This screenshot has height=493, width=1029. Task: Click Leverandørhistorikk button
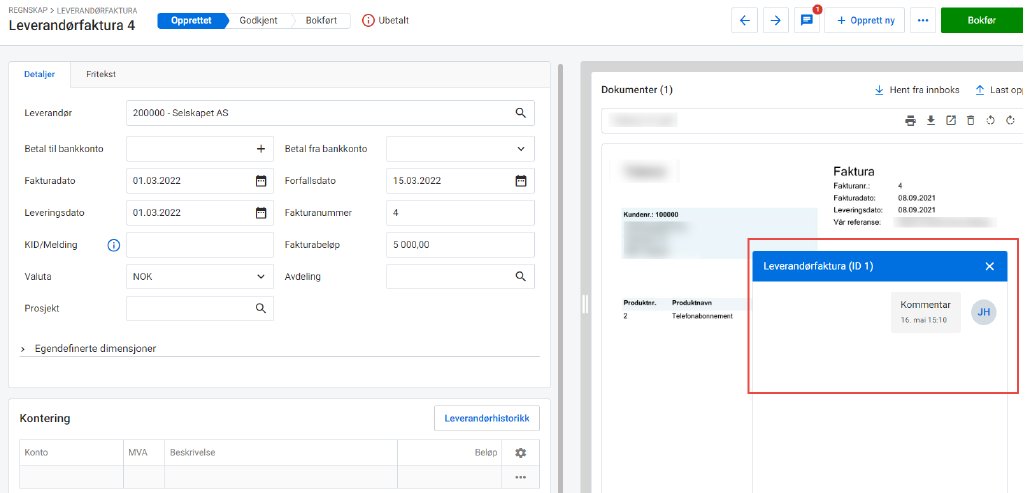[x=486, y=418]
